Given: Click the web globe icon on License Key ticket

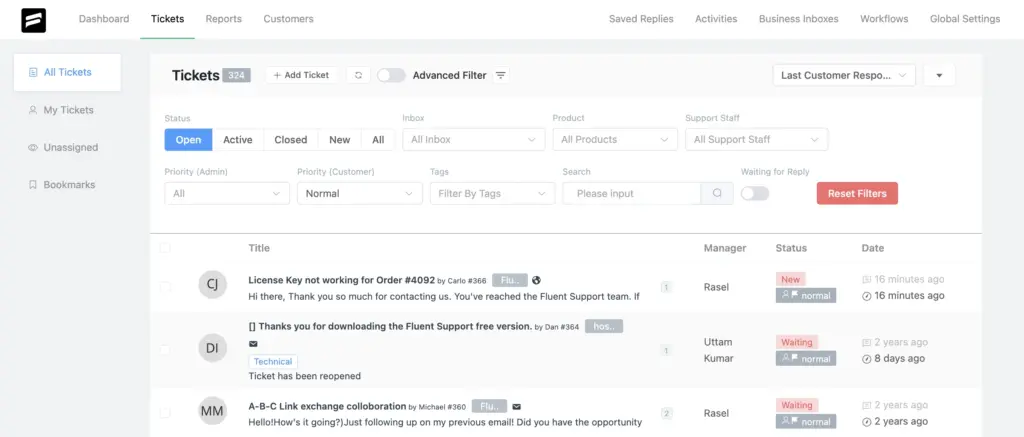Looking at the screenshot, I should pyautogui.click(x=536, y=280).
